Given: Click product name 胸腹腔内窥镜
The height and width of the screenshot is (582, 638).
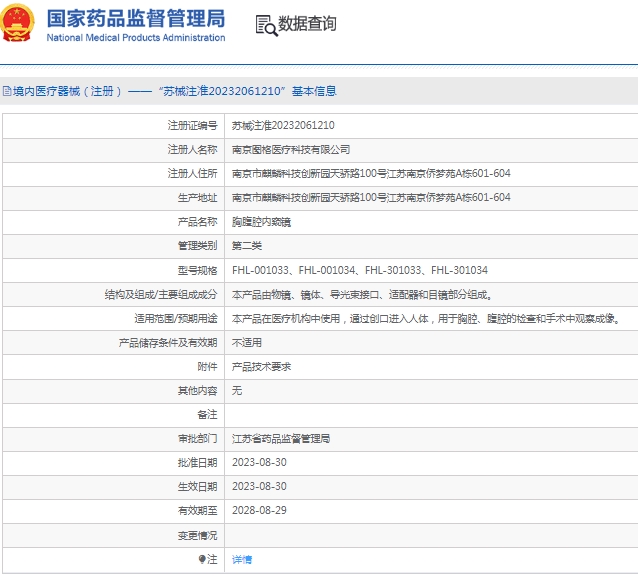Looking at the screenshot, I should coord(261,222).
